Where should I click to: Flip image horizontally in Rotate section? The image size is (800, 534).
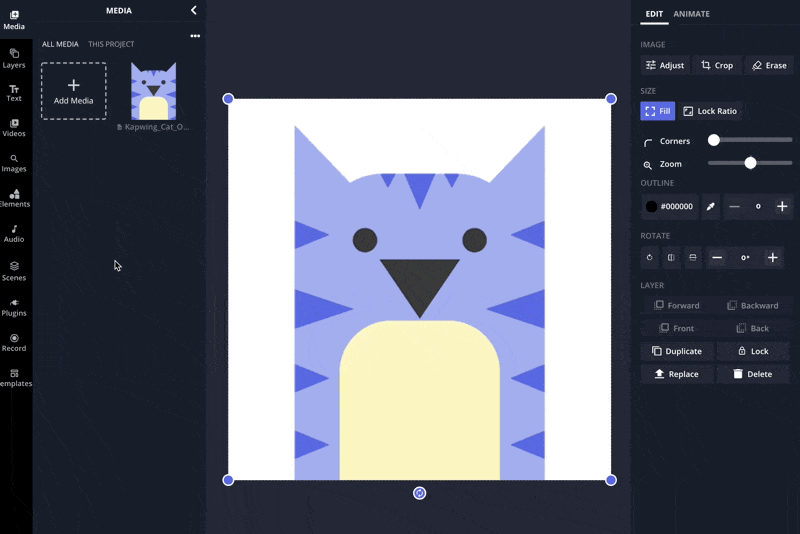671,257
